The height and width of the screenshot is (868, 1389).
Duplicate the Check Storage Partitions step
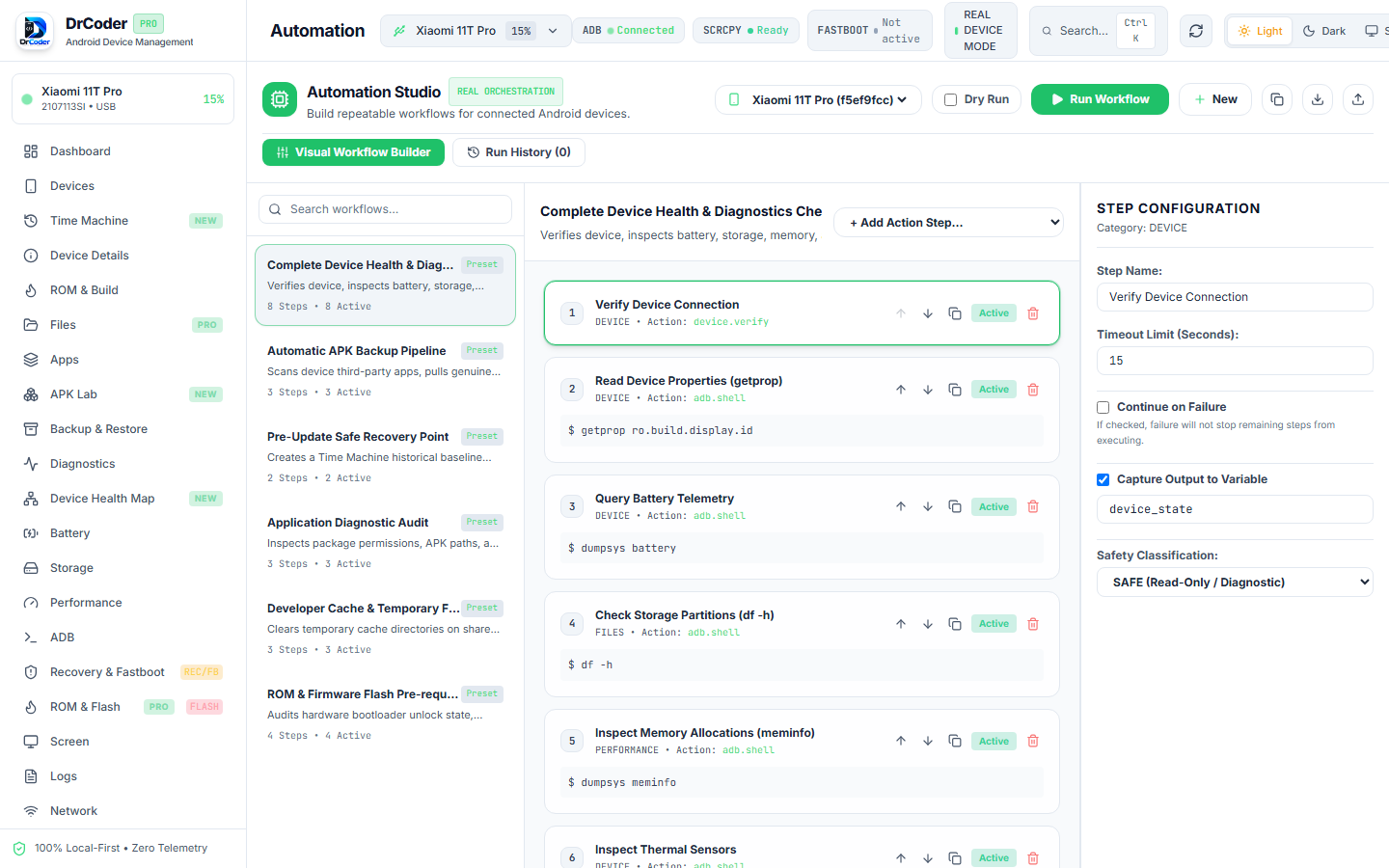tap(955, 624)
